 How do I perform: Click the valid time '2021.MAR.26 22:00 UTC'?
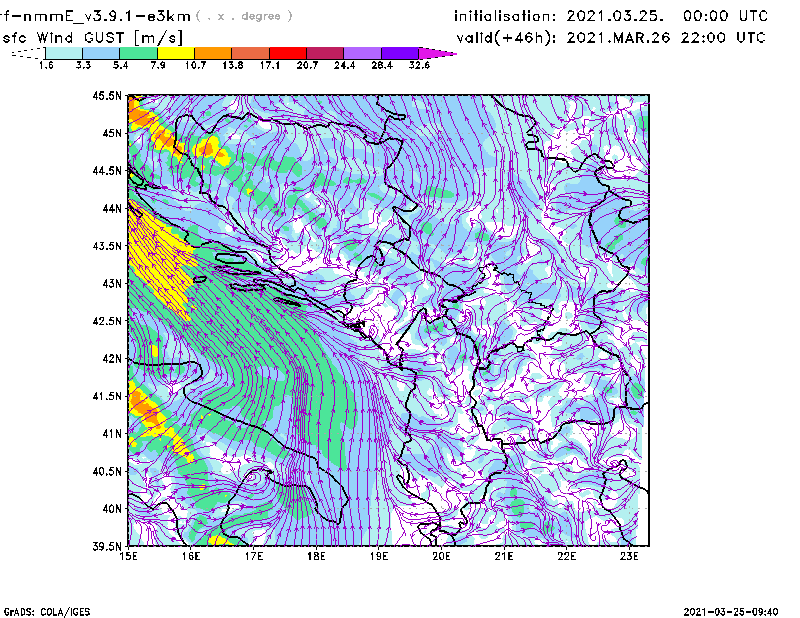pos(666,38)
